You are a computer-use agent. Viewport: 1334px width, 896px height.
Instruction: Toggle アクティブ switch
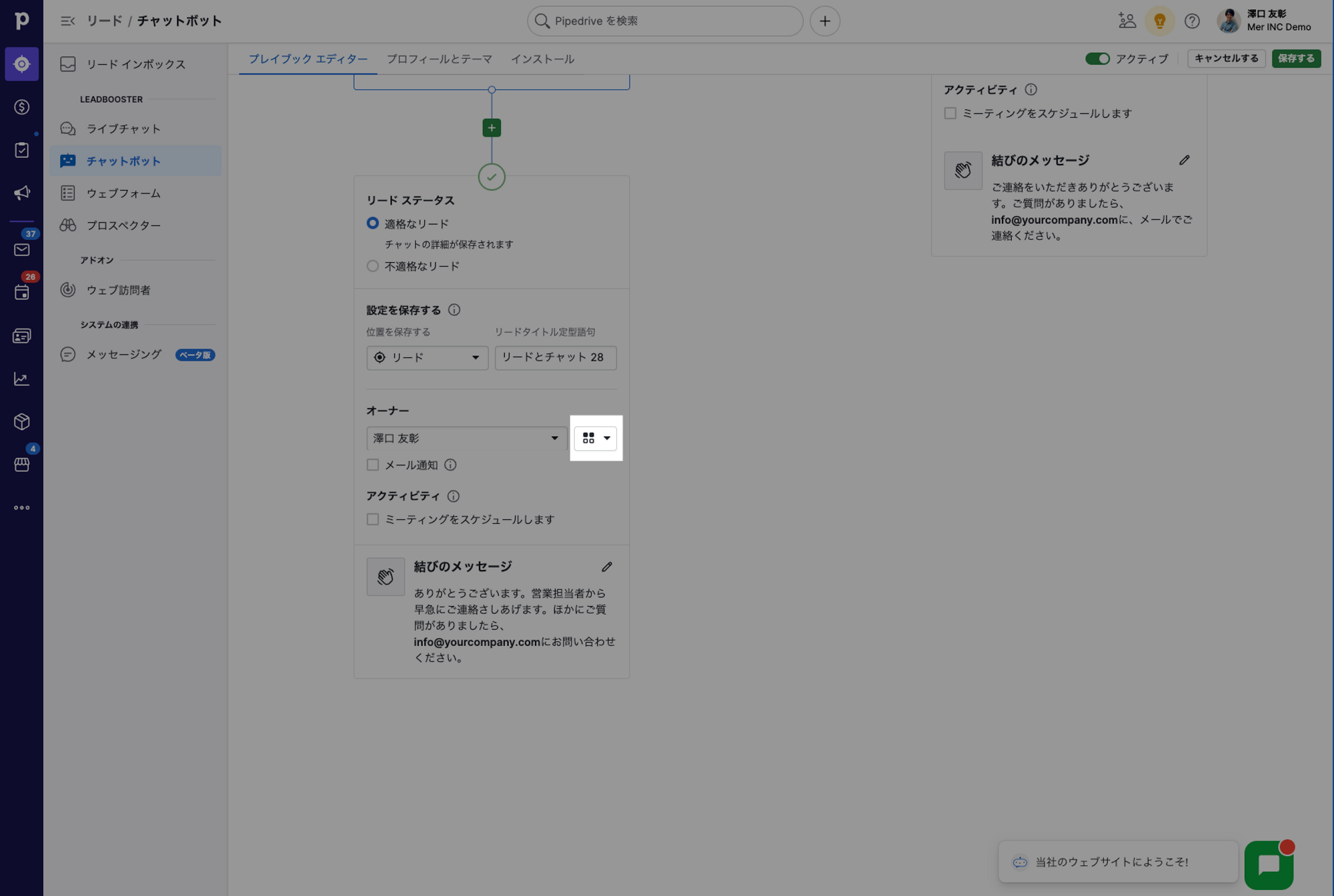[x=1097, y=58]
